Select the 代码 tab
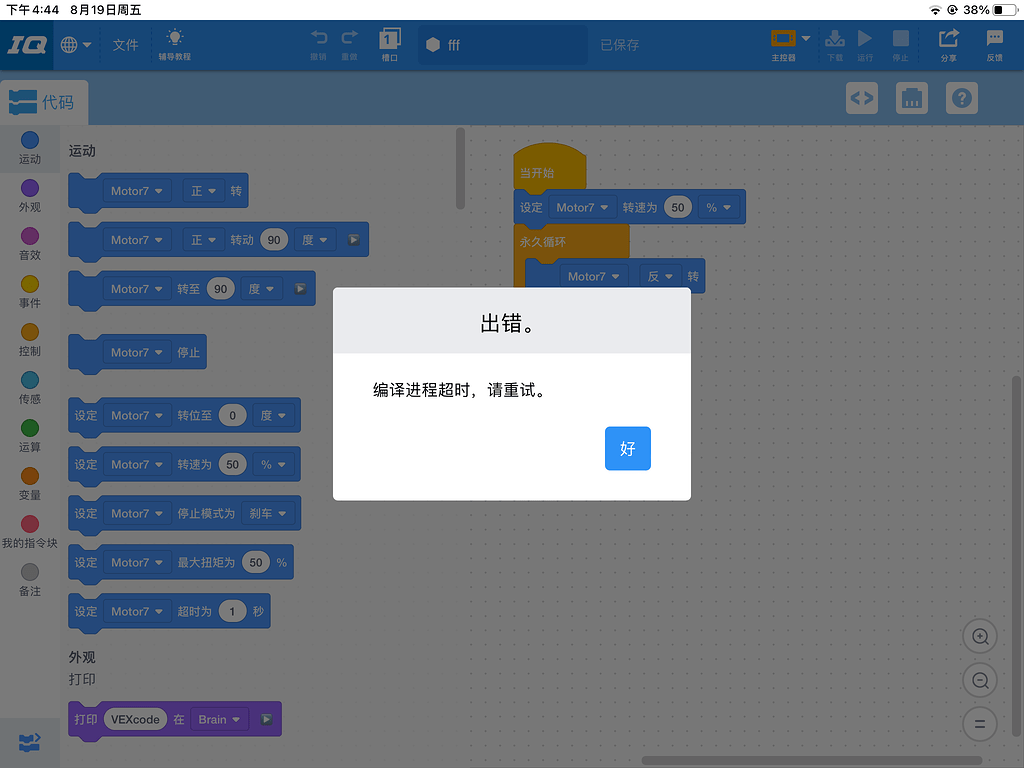This screenshot has height=768, width=1024. click(x=44, y=102)
